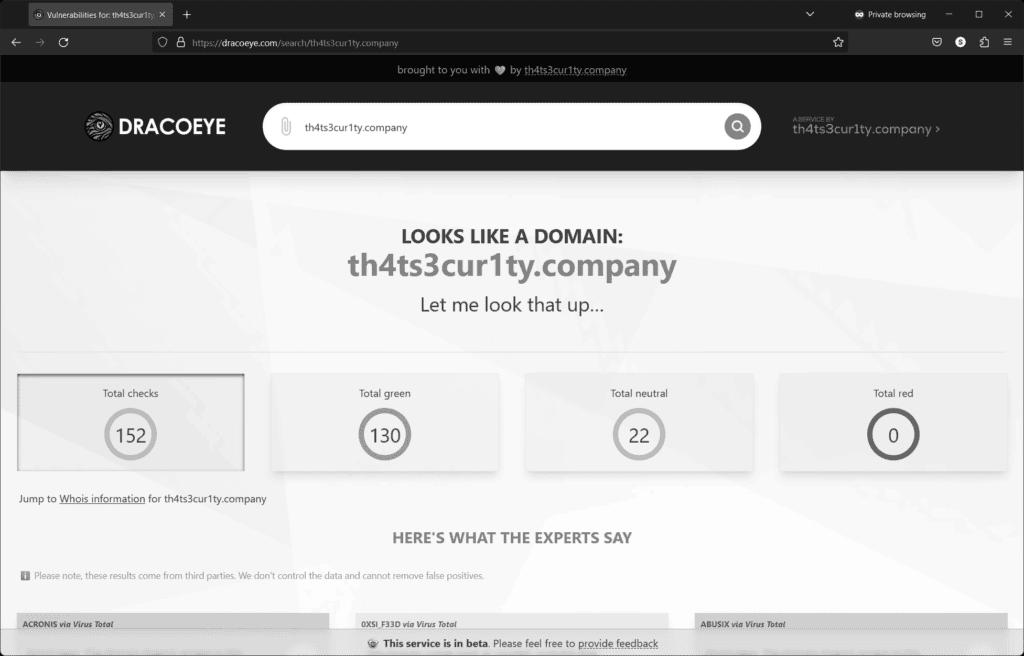1024x656 pixels.
Task: Click the paperclip attach icon in search box
Action: (x=285, y=127)
